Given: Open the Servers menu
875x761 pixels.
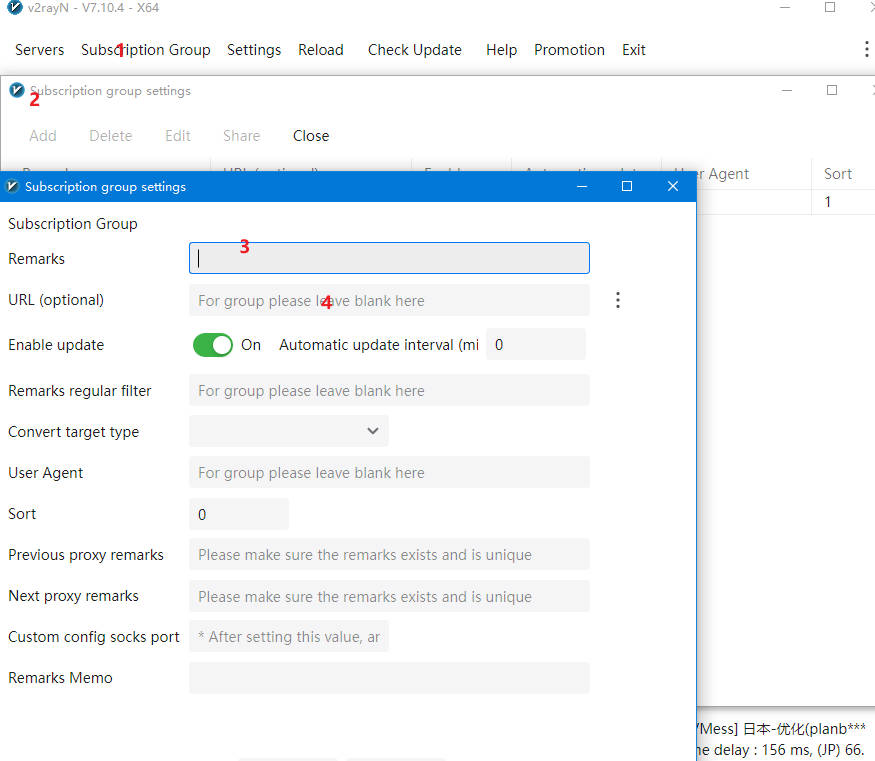Looking at the screenshot, I should tap(39, 50).
